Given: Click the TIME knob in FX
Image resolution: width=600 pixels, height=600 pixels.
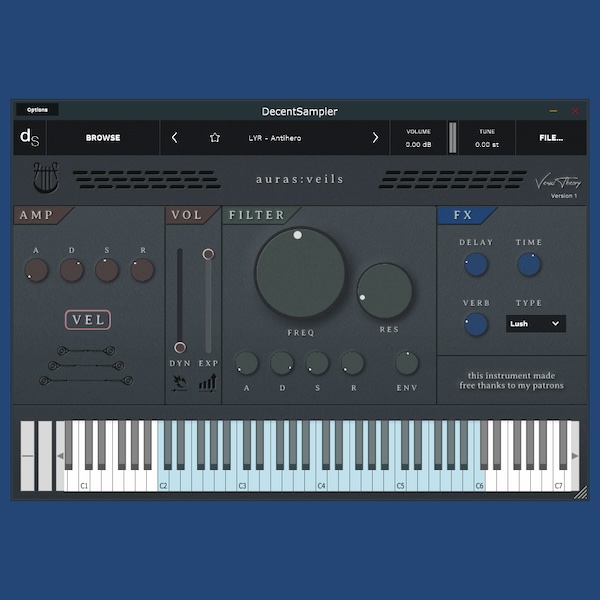Looking at the screenshot, I should pos(529,264).
